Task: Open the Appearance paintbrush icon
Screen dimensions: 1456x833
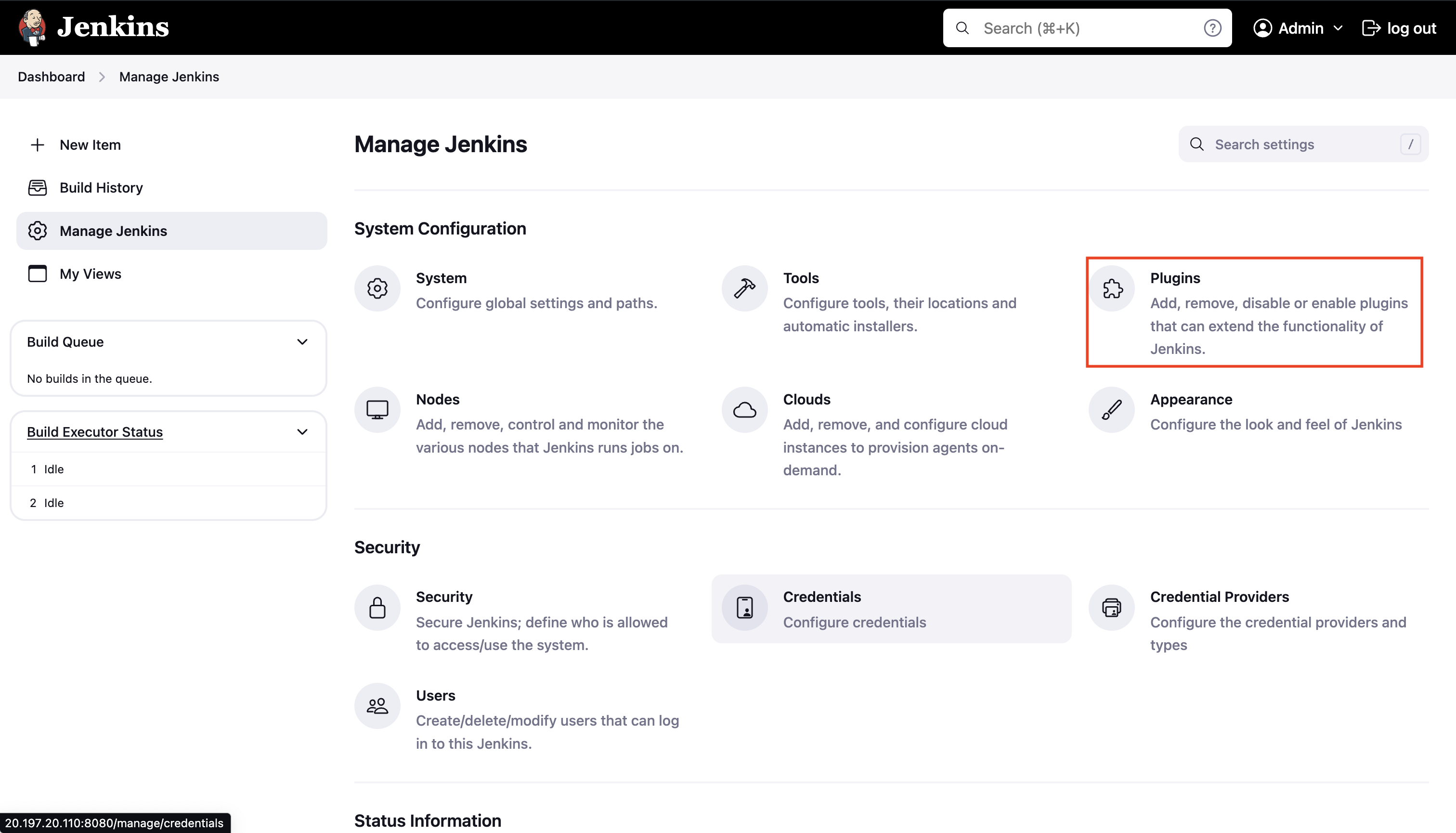Action: (1112, 410)
